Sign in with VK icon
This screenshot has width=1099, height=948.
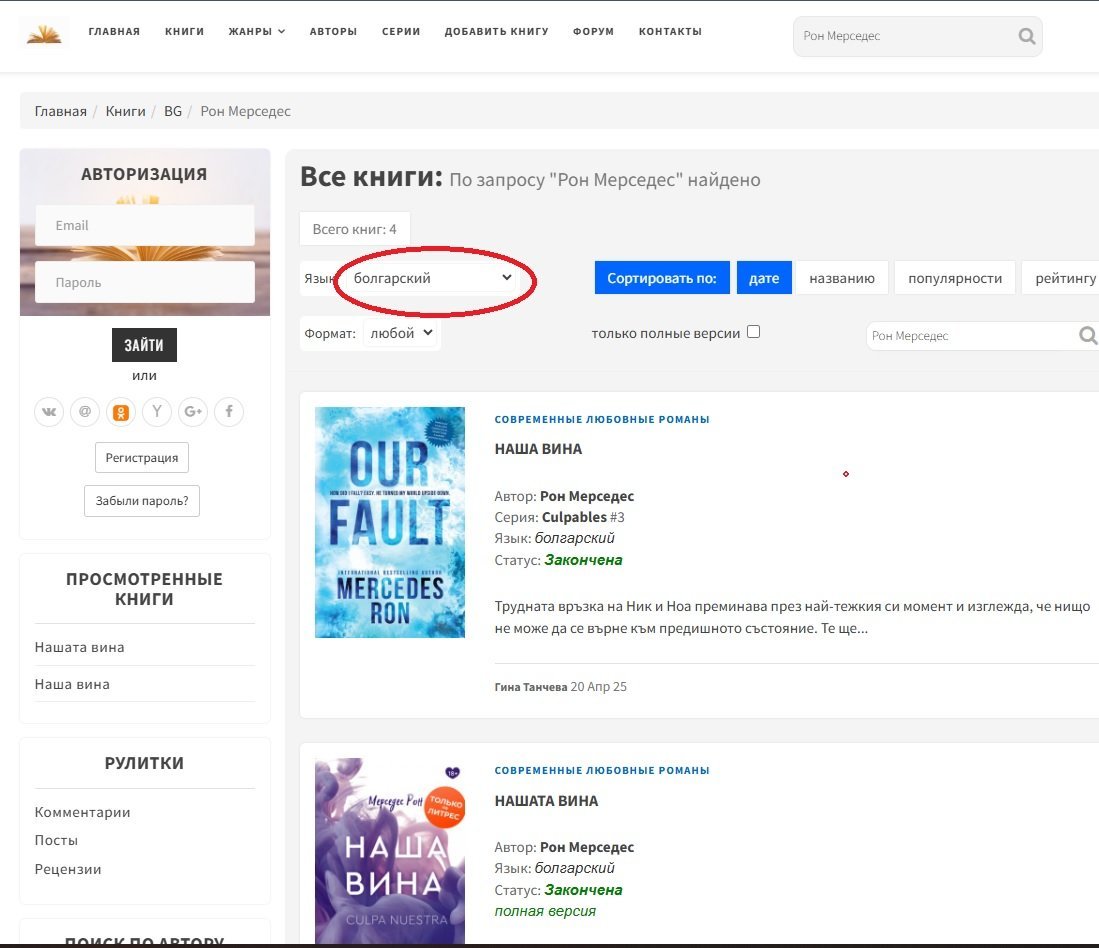pos(49,411)
